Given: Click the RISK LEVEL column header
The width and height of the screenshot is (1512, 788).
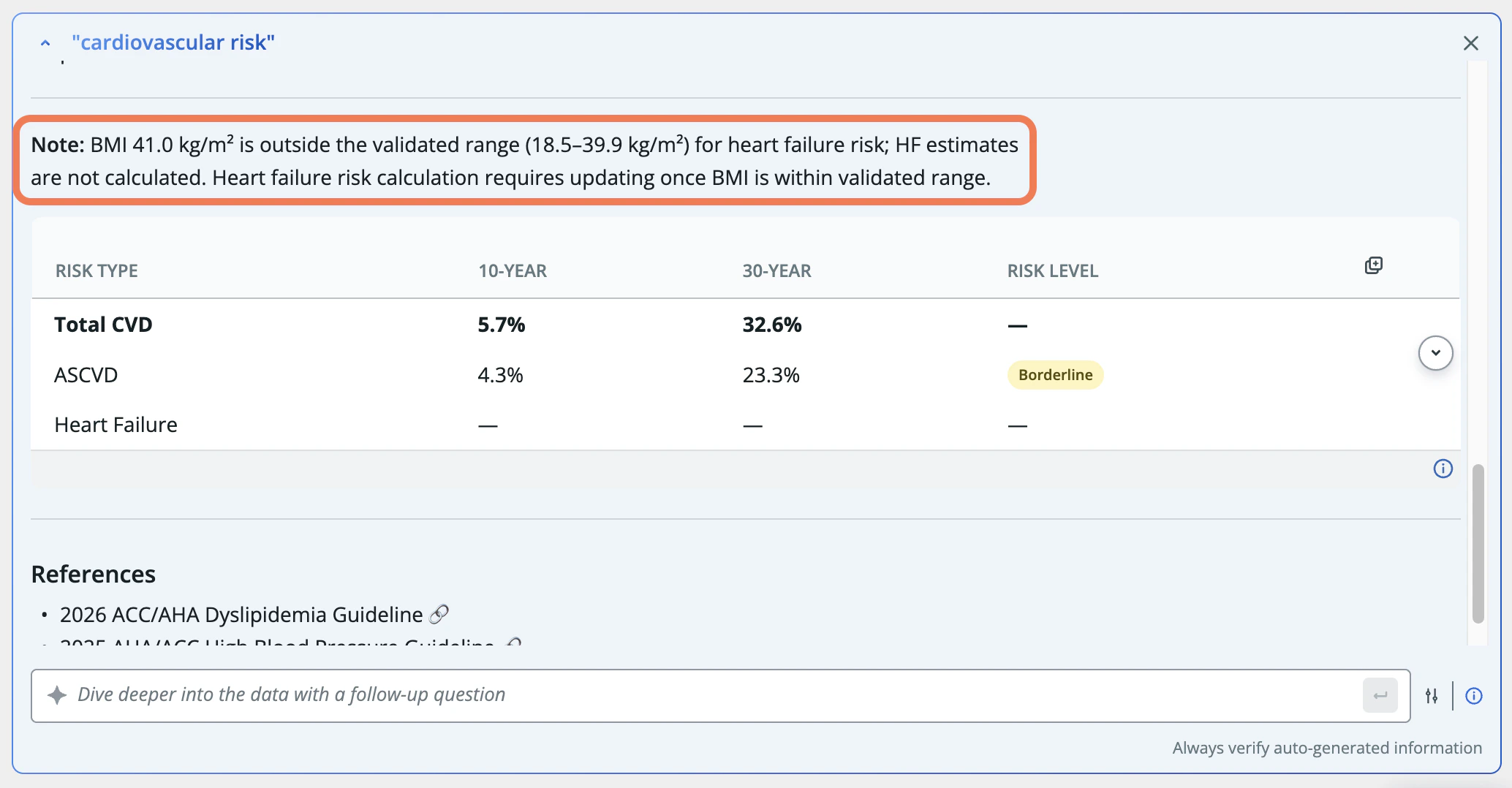Looking at the screenshot, I should click(x=1053, y=270).
